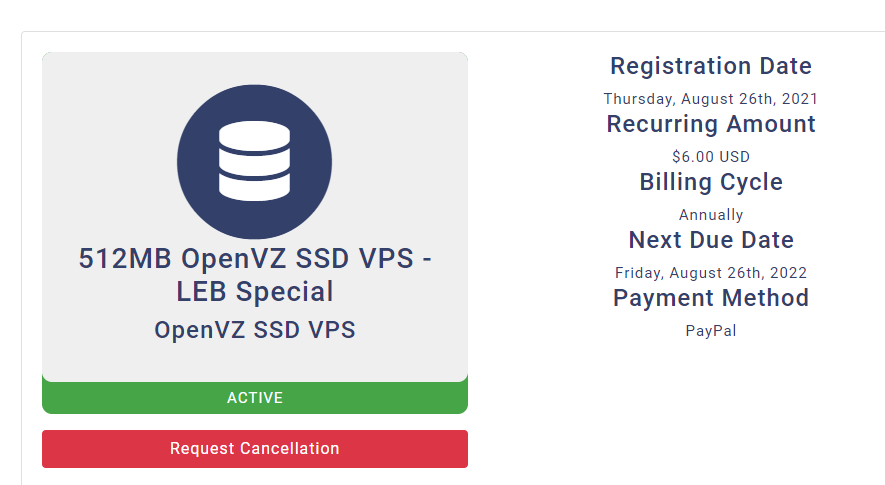Click Friday, August 26th, 2022 due date
Screen dimensions: 885x485
click(711, 273)
